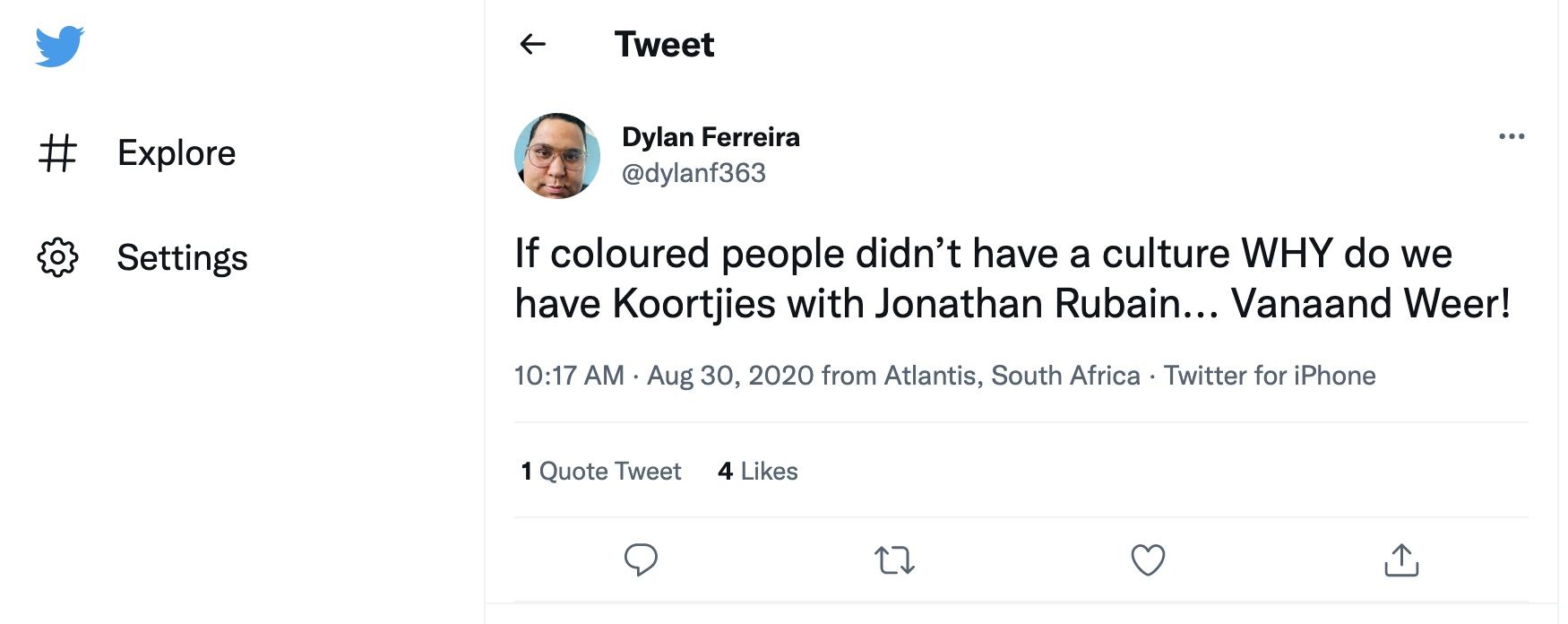The height and width of the screenshot is (624, 1568).
Task: Click the Dylan Ferreira display name
Action: (x=711, y=137)
